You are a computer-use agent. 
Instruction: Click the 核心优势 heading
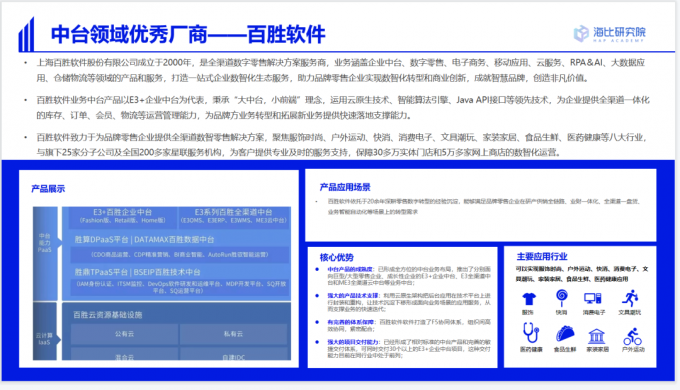coord(337,257)
